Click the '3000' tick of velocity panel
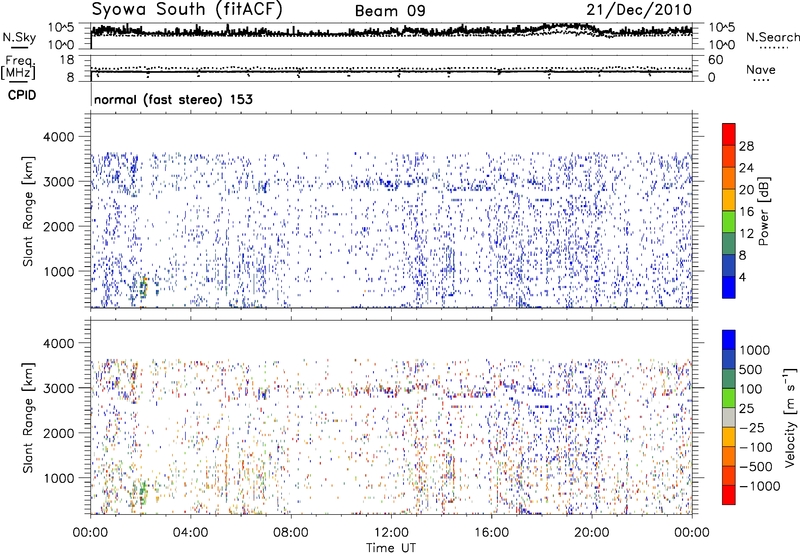This screenshot has height=554, width=800. [59, 388]
